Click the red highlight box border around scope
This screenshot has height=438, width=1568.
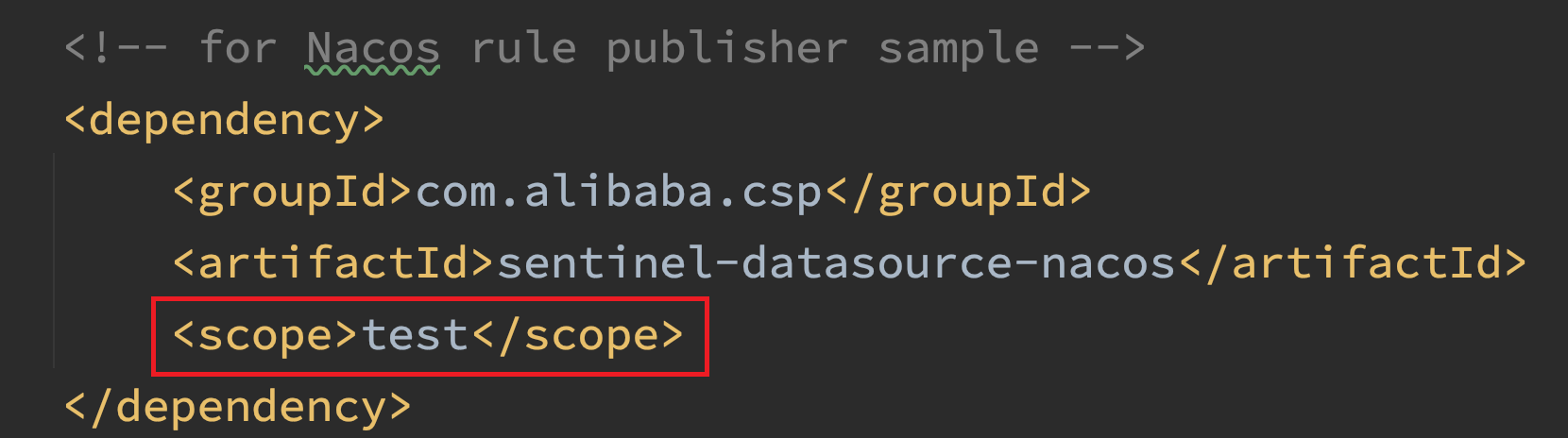(430, 300)
